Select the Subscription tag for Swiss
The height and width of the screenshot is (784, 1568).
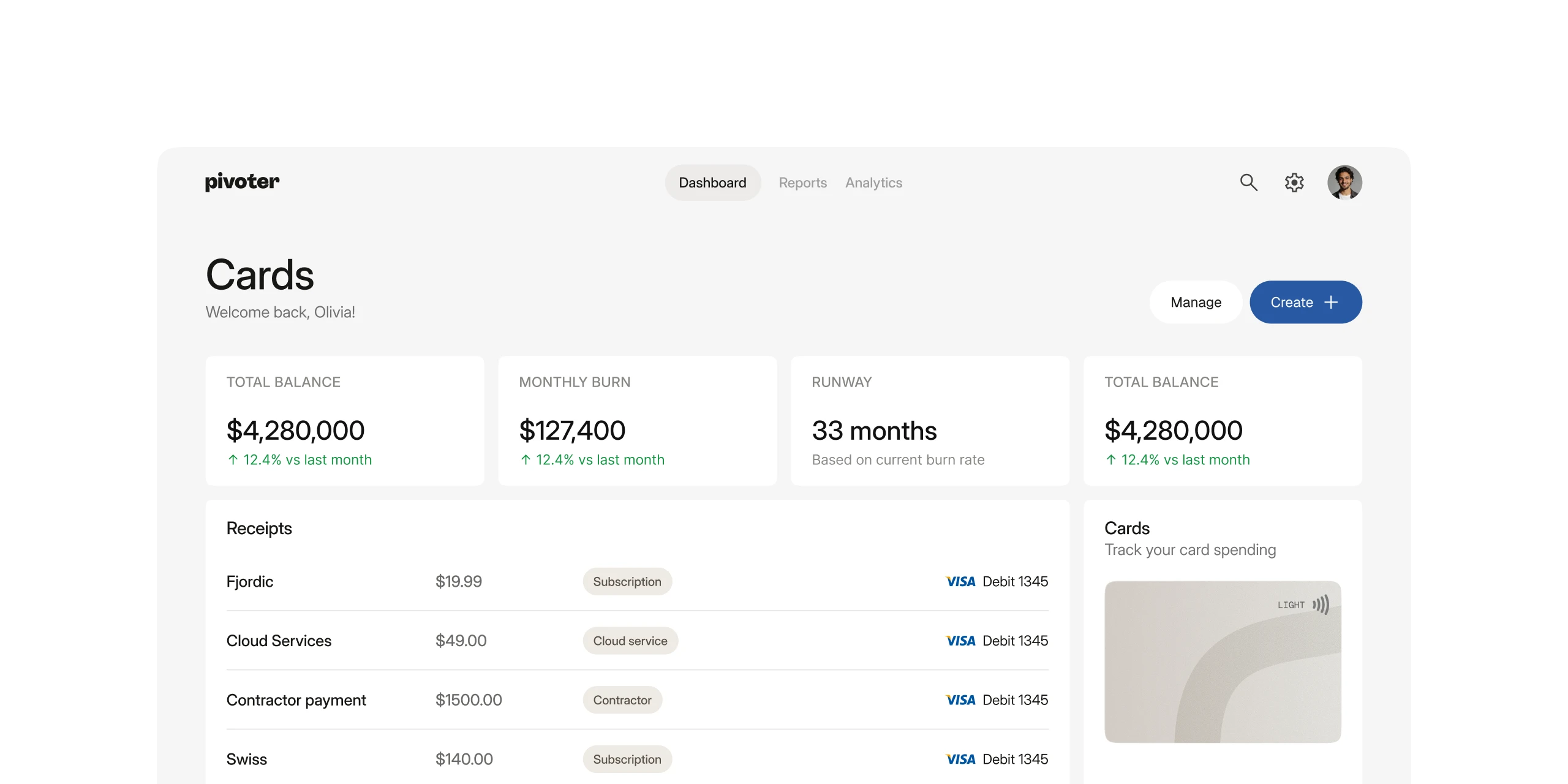coord(627,759)
